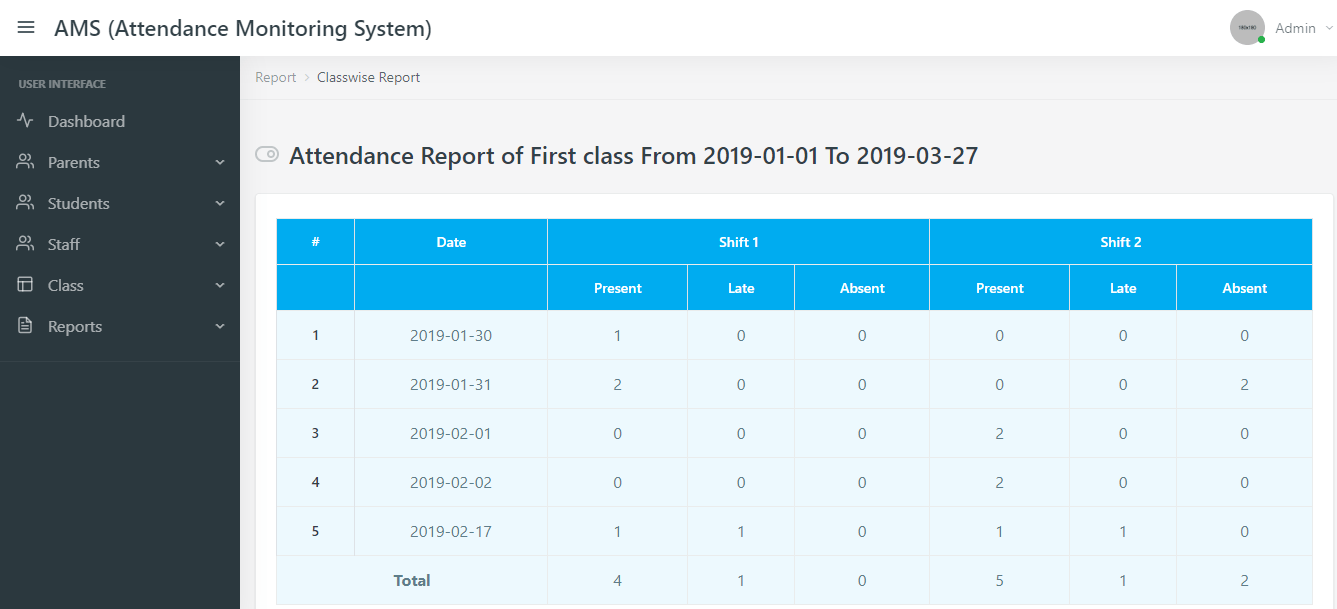This screenshot has height=609, width=1337.
Task: Click the Staff icon in sidebar
Action: (25, 243)
